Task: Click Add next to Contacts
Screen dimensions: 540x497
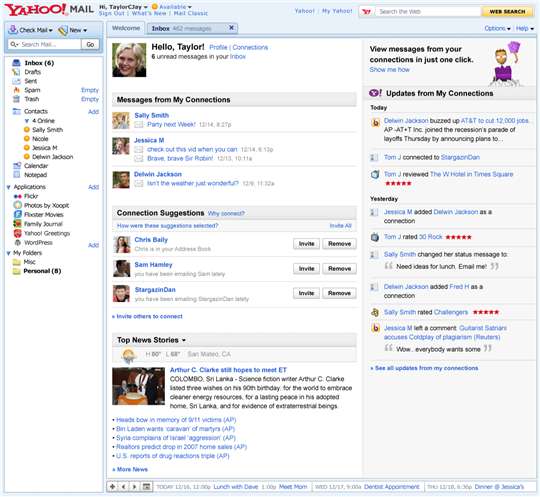Action: 93,112
